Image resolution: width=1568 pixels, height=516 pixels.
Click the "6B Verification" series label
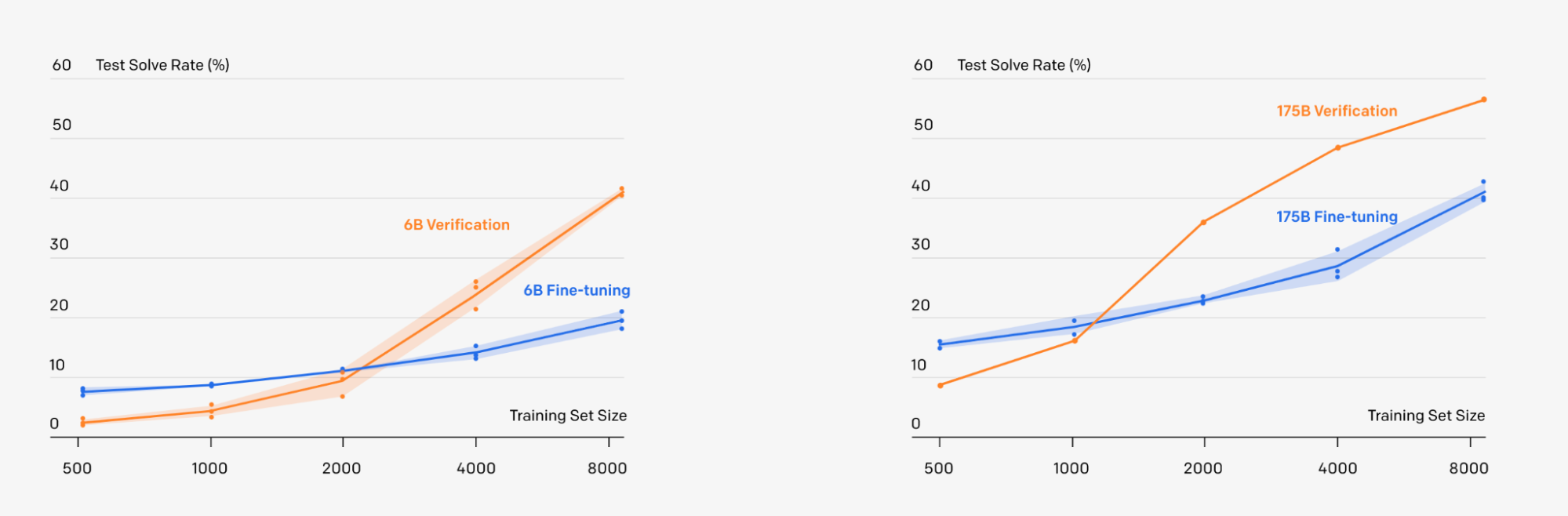pos(457,225)
